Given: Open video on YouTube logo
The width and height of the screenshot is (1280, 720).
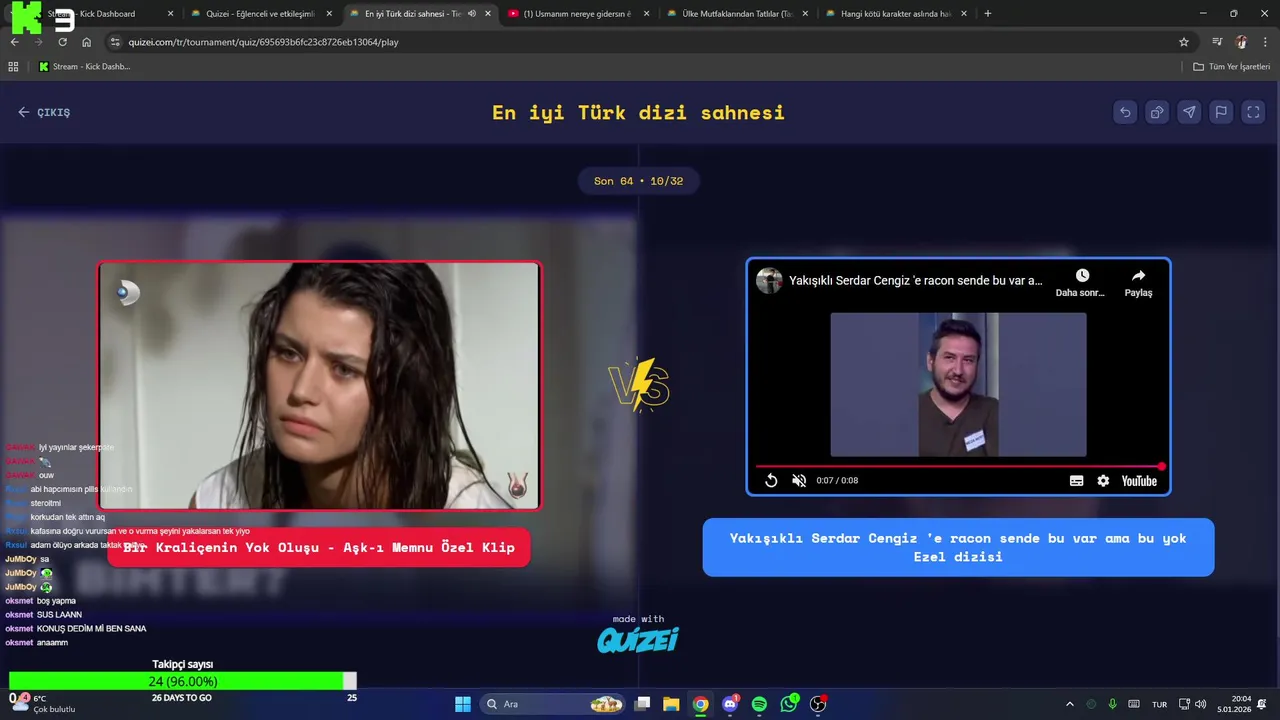Looking at the screenshot, I should coord(1139,481).
